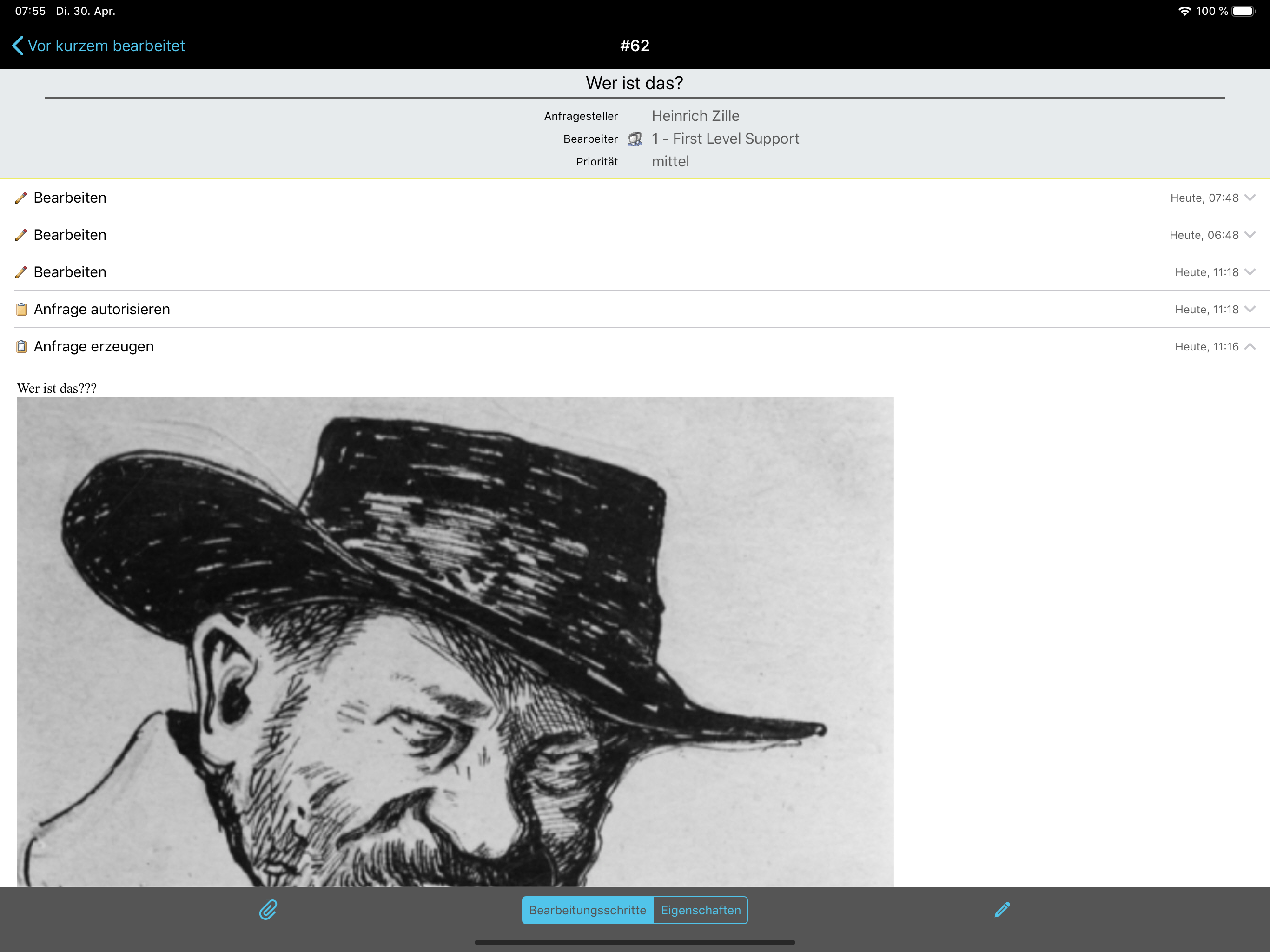The width and height of the screenshot is (1270, 952).
Task: Click the Anfragesteller label
Action: [581, 117]
